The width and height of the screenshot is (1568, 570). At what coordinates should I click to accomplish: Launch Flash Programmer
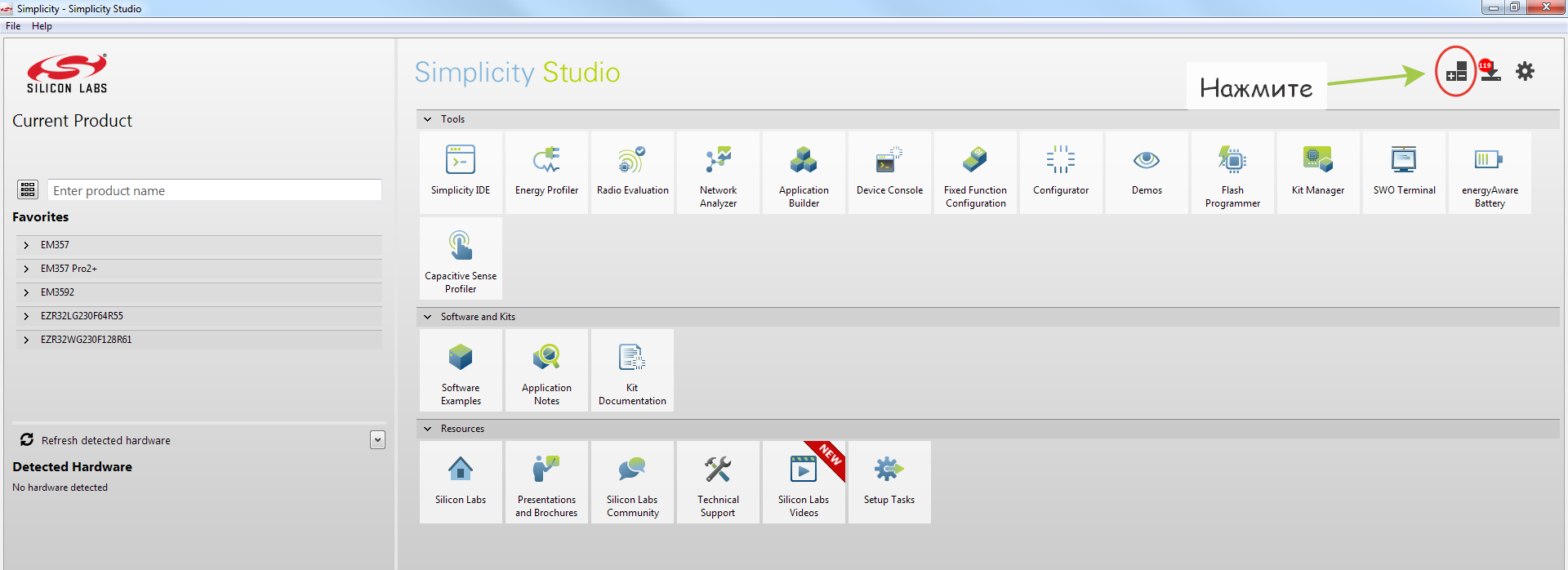pos(1232,172)
